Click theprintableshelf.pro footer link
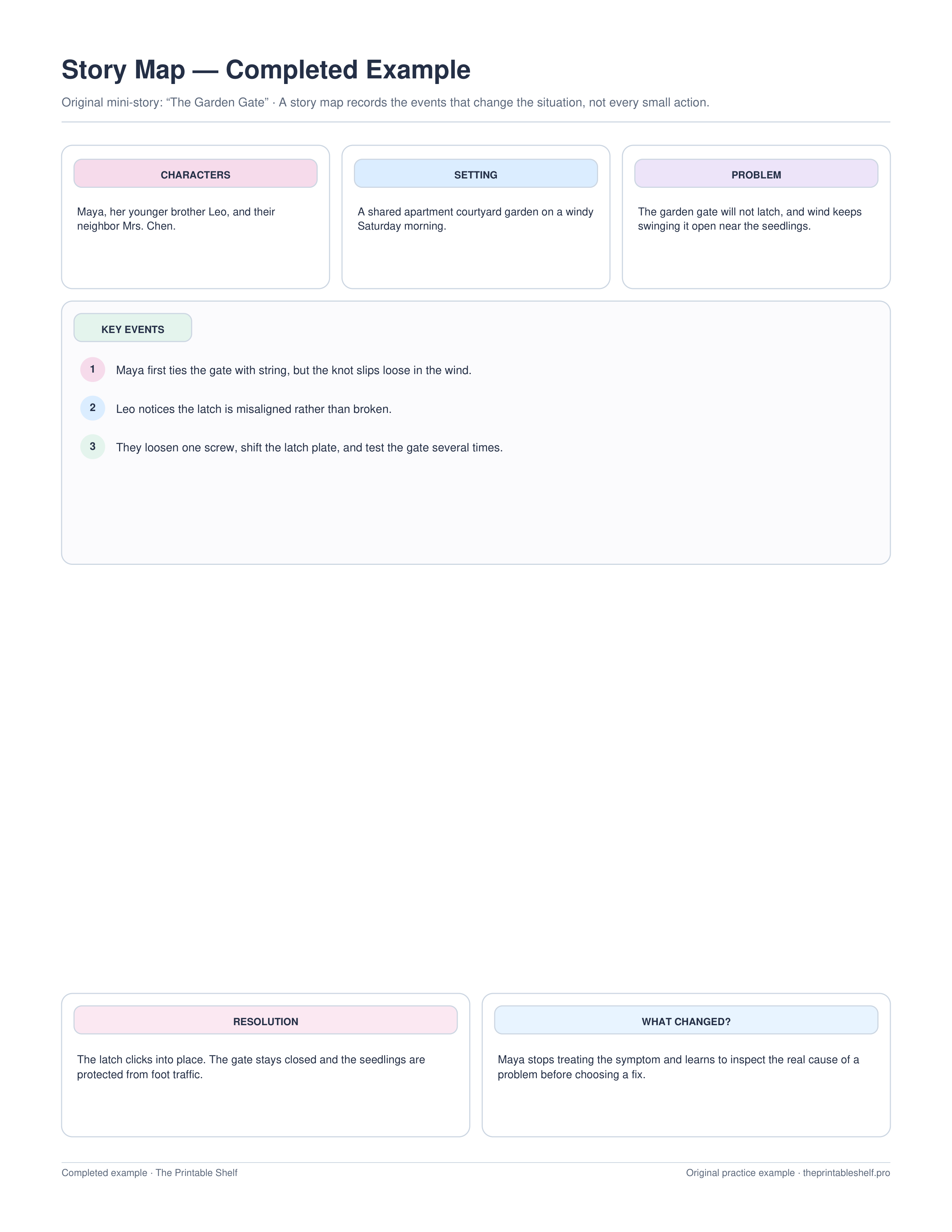The height and width of the screenshot is (1232, 952). (846, 1173)
